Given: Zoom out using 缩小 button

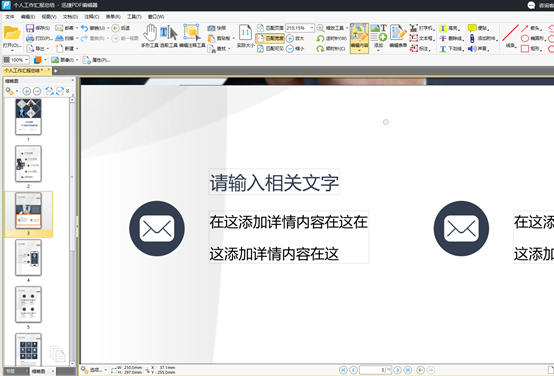Looking at the screenshot, I should [x=295, y=48].
